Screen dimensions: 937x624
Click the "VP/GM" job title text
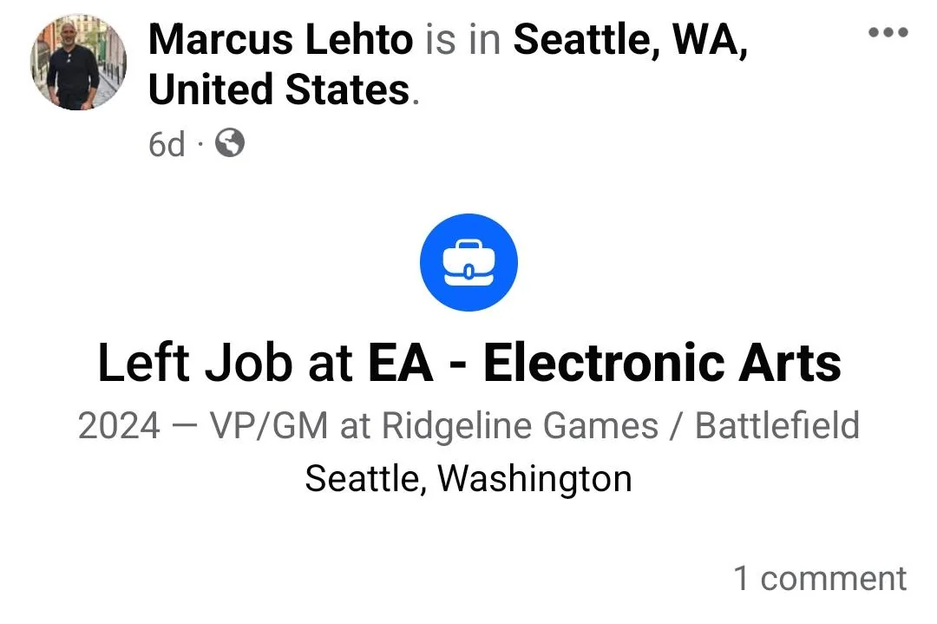pyautogui.click(x=271, y=426)
